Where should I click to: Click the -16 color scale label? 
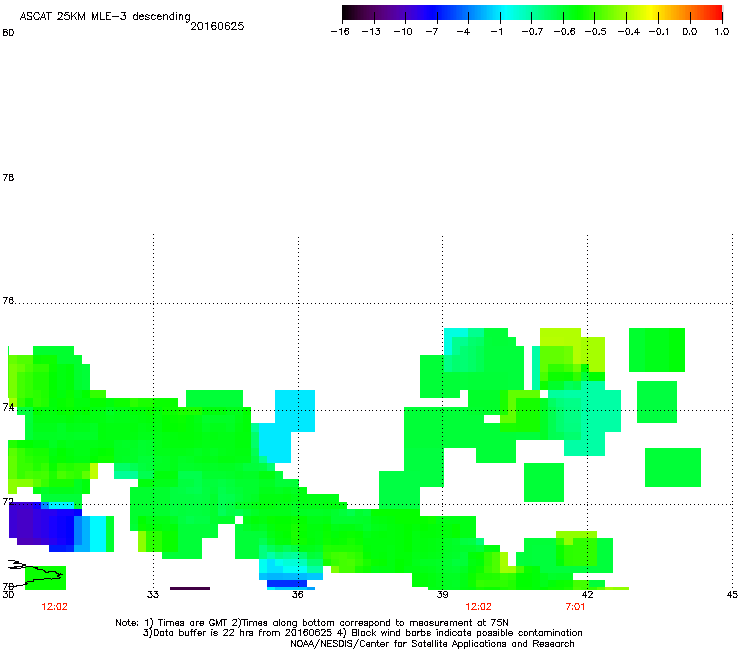(340, 32)
